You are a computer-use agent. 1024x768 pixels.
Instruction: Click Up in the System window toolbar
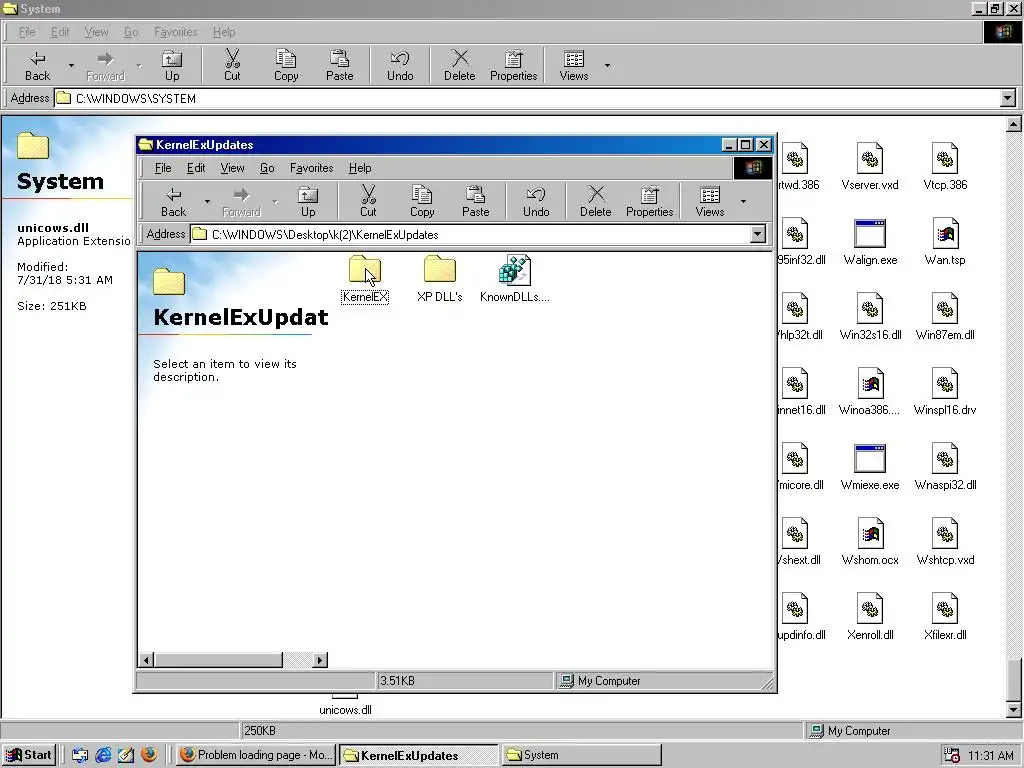coord(172,66)
